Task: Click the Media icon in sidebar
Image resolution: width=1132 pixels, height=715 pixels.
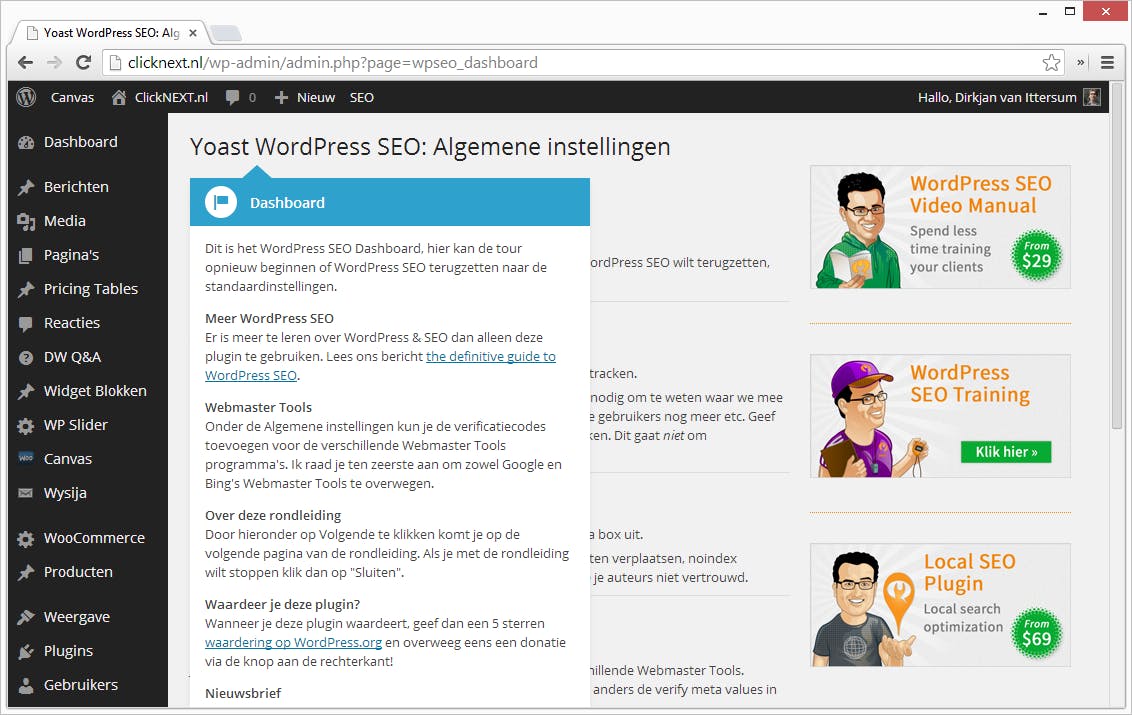Action: pos(26,222)
